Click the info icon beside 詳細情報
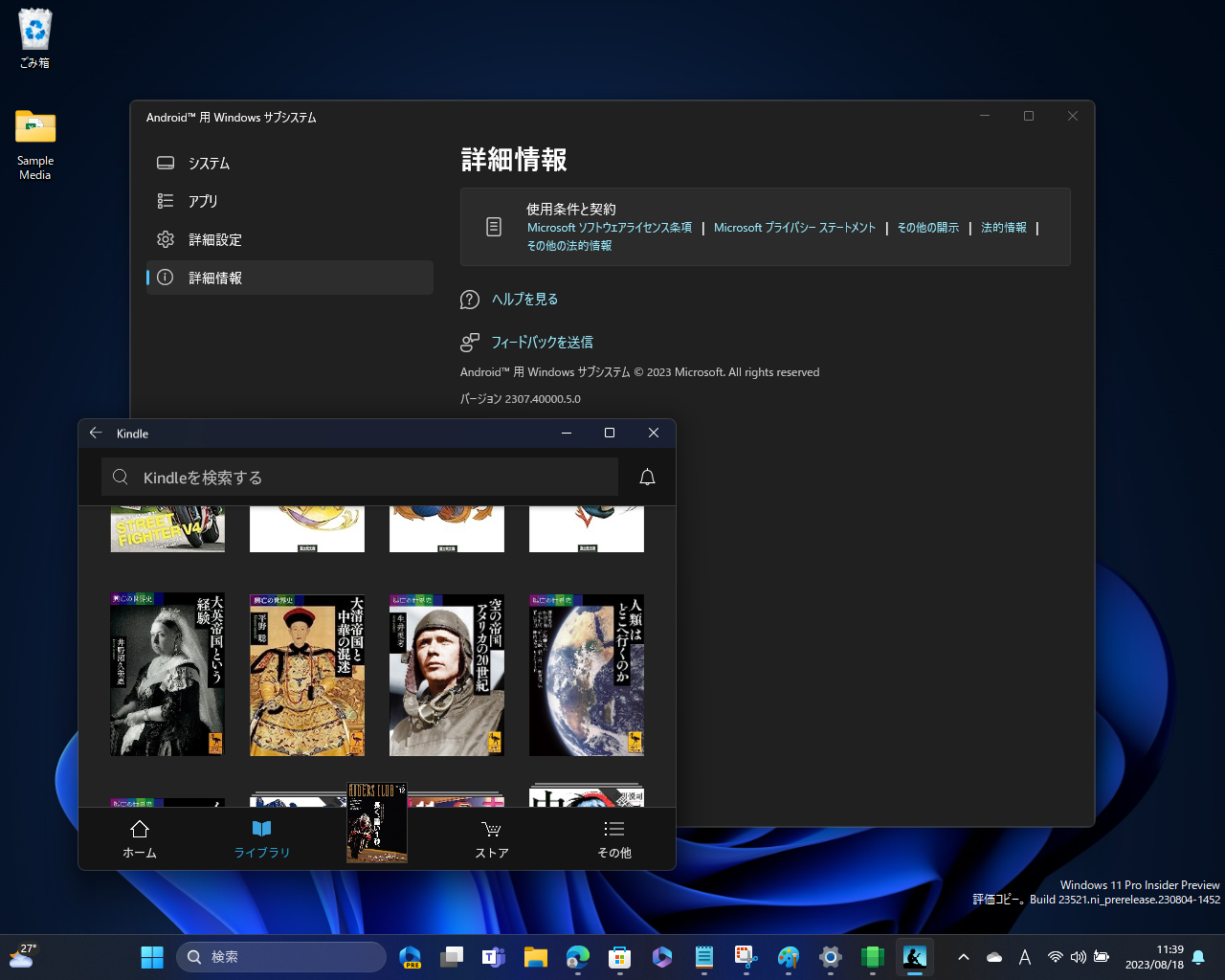 click(x=166, y=278)
